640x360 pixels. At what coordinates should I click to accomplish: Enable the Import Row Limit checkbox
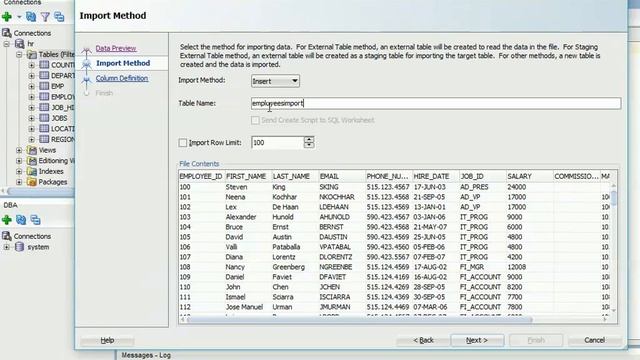click(182, 142)
